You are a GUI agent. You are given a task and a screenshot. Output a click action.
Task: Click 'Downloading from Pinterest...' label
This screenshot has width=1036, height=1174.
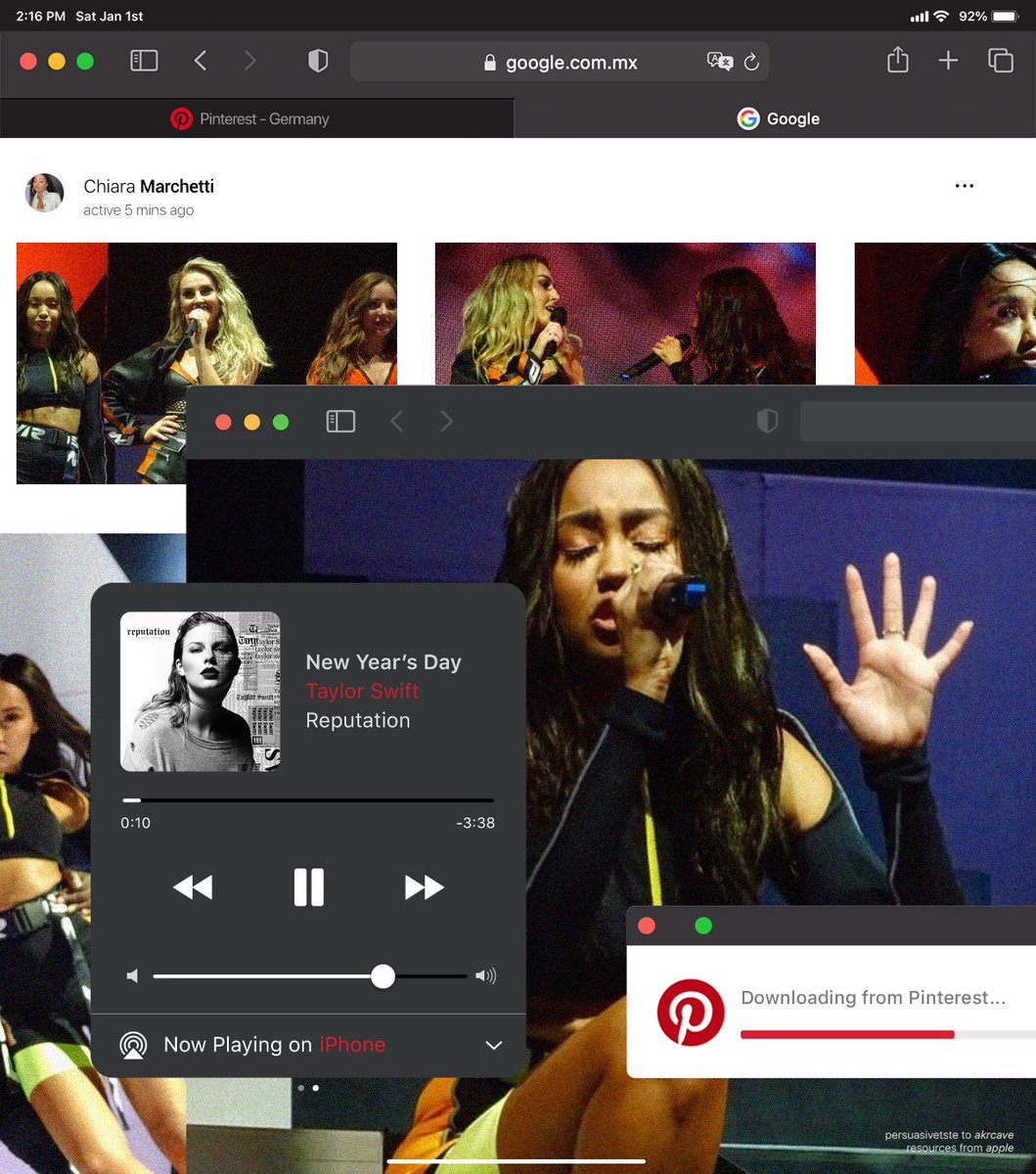pos(874,998)
